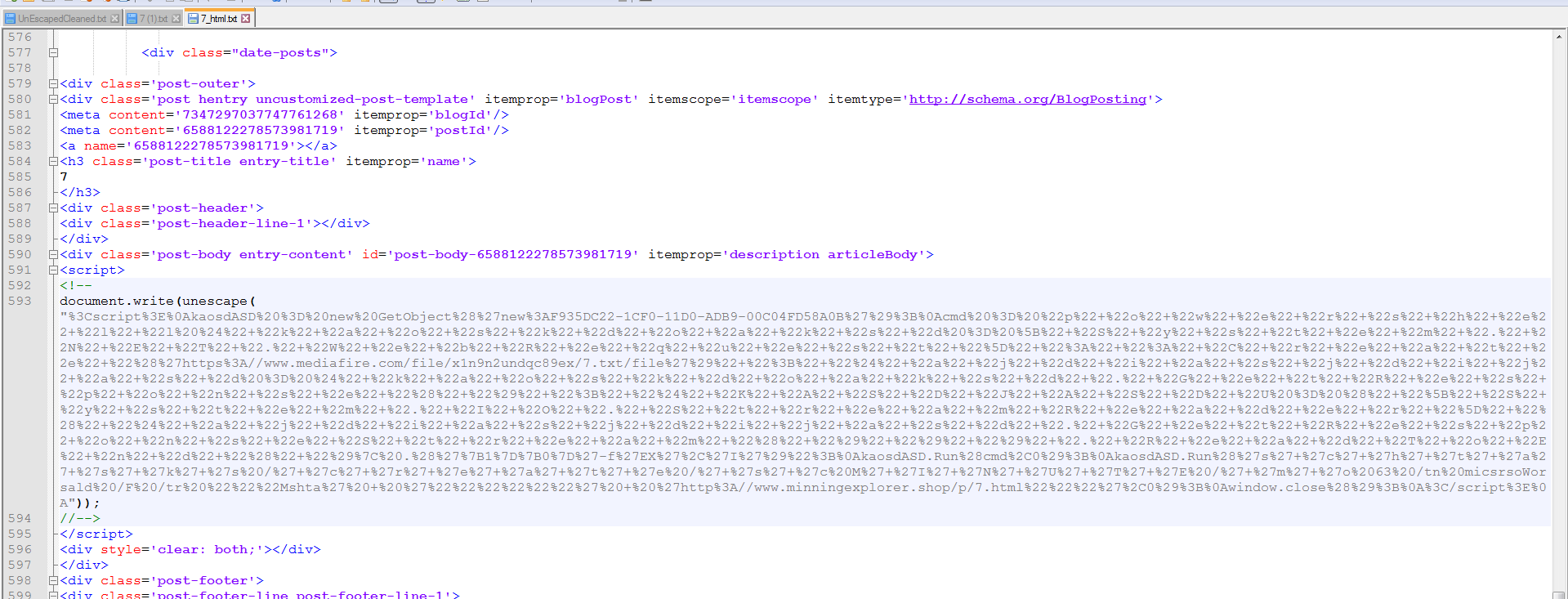Image resolution: width=1568 pixels, height=599 pixels.
Task: Place cursor on 'document.write(unescape(' text
Action: click(158, 301)
